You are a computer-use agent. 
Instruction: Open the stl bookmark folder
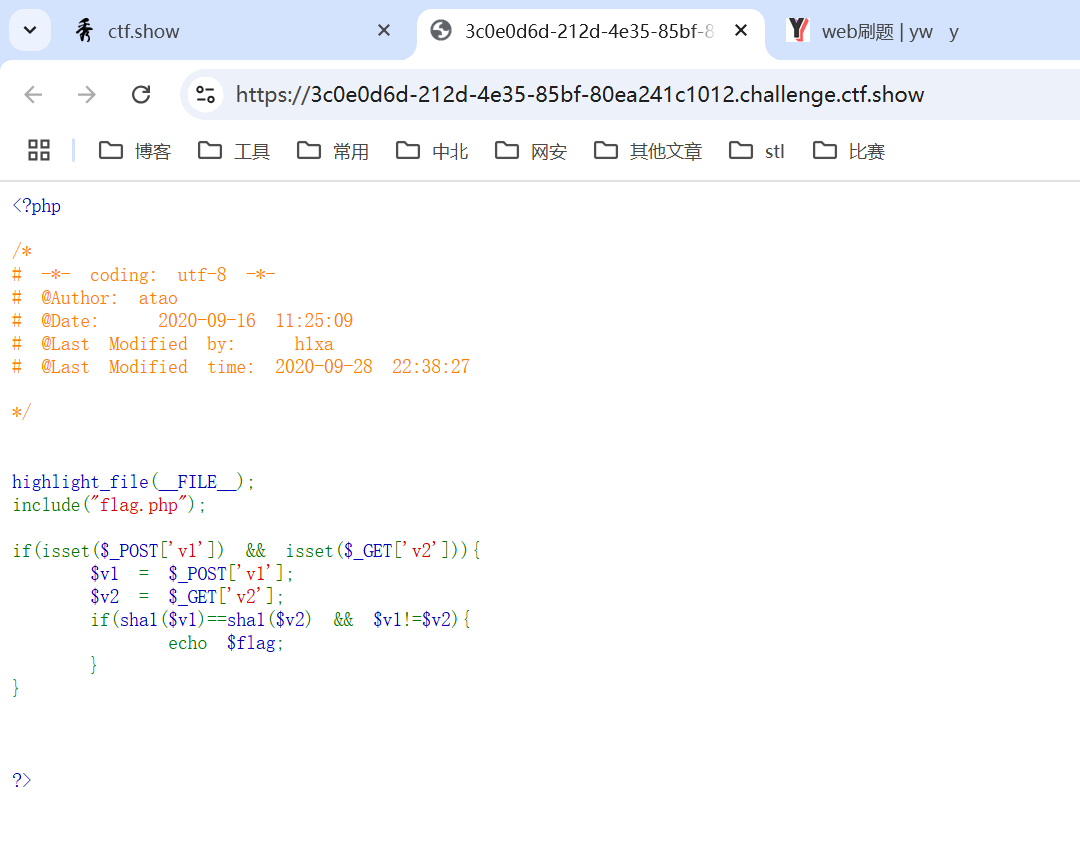coord(756,151)
